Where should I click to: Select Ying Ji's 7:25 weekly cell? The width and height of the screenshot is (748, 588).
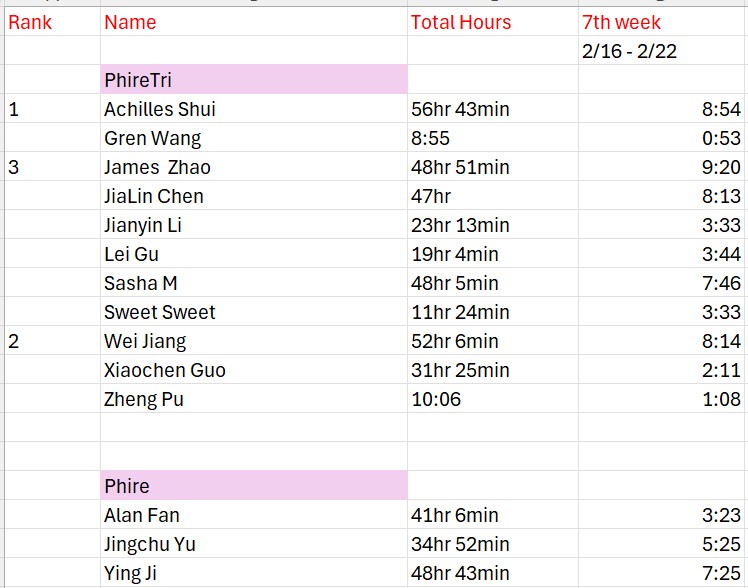[x=662, y=573]
